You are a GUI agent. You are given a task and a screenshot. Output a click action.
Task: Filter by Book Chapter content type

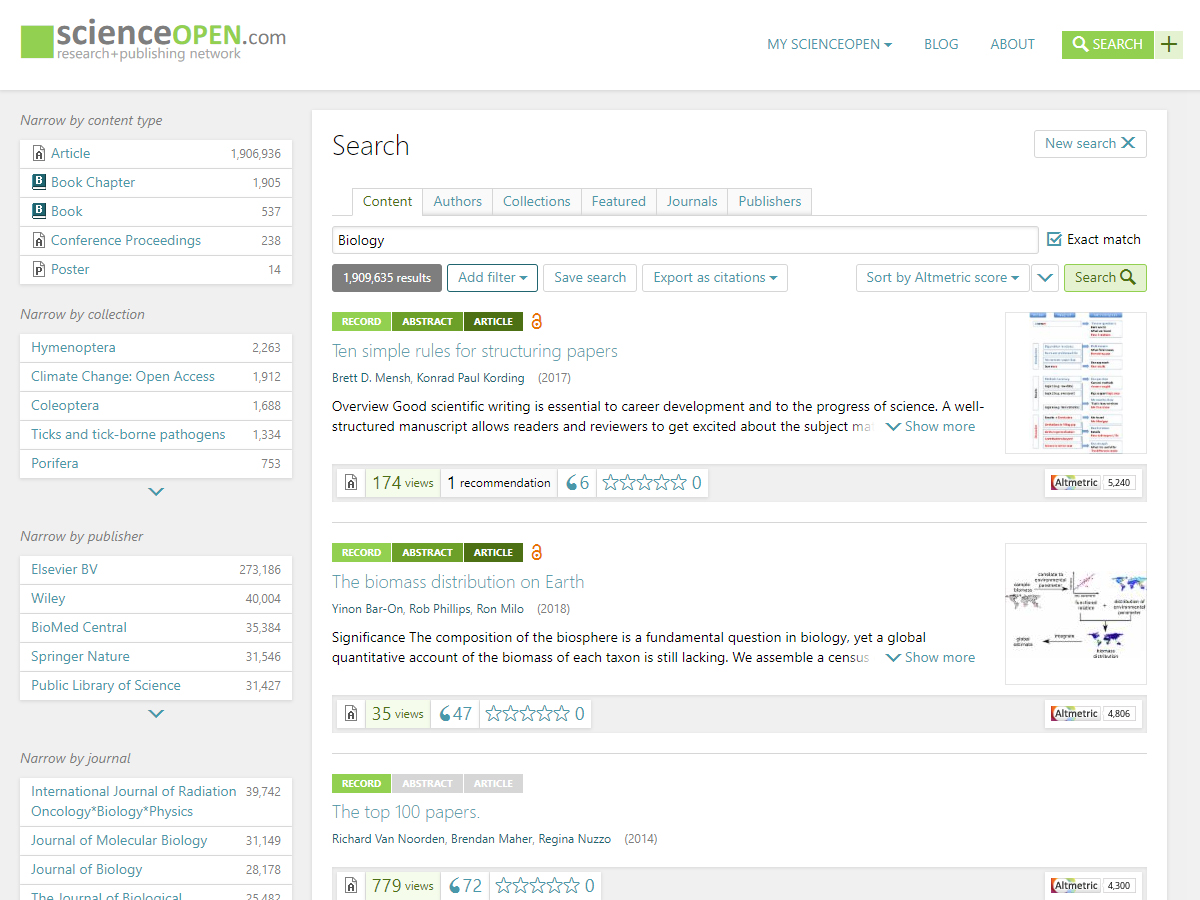(93, 183)
